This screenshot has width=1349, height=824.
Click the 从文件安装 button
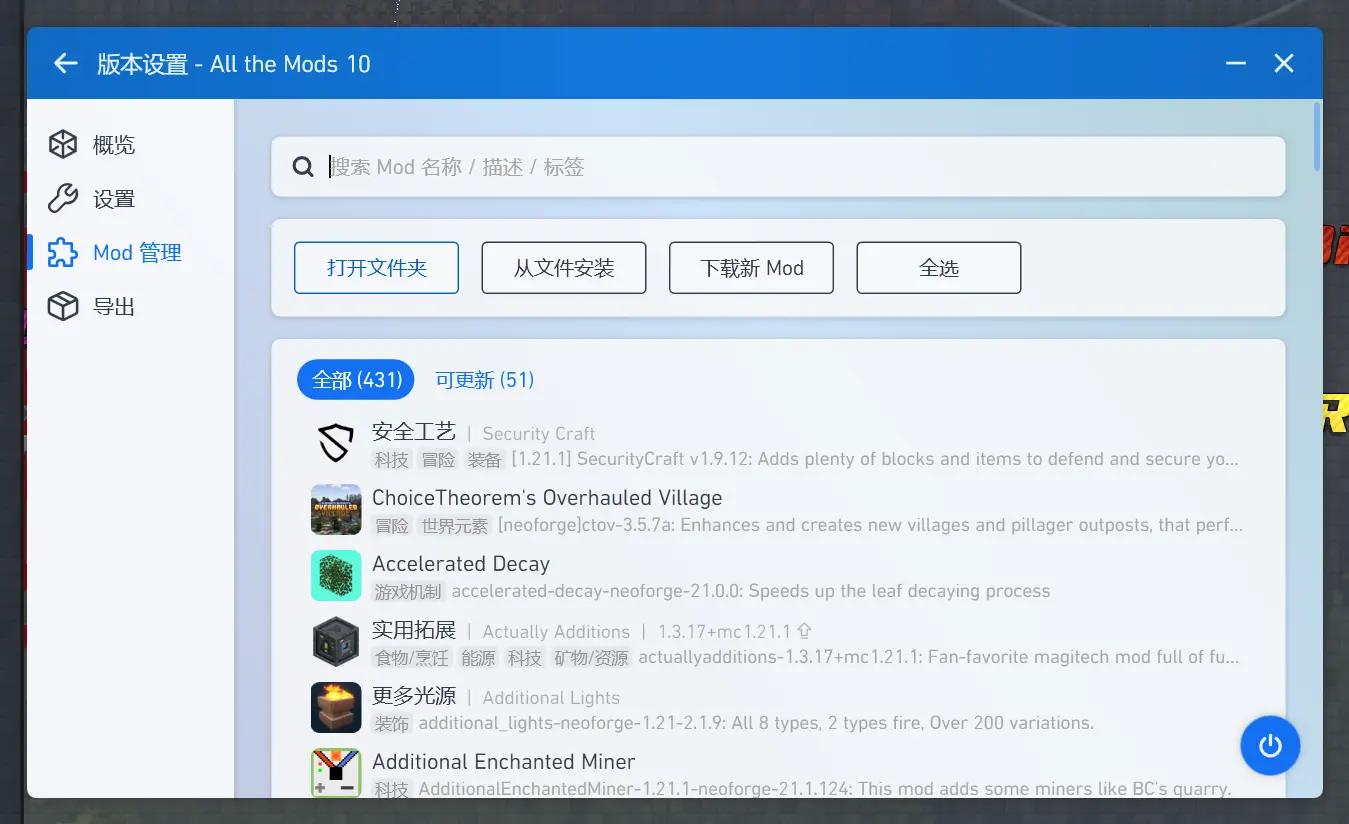(564, 268)
